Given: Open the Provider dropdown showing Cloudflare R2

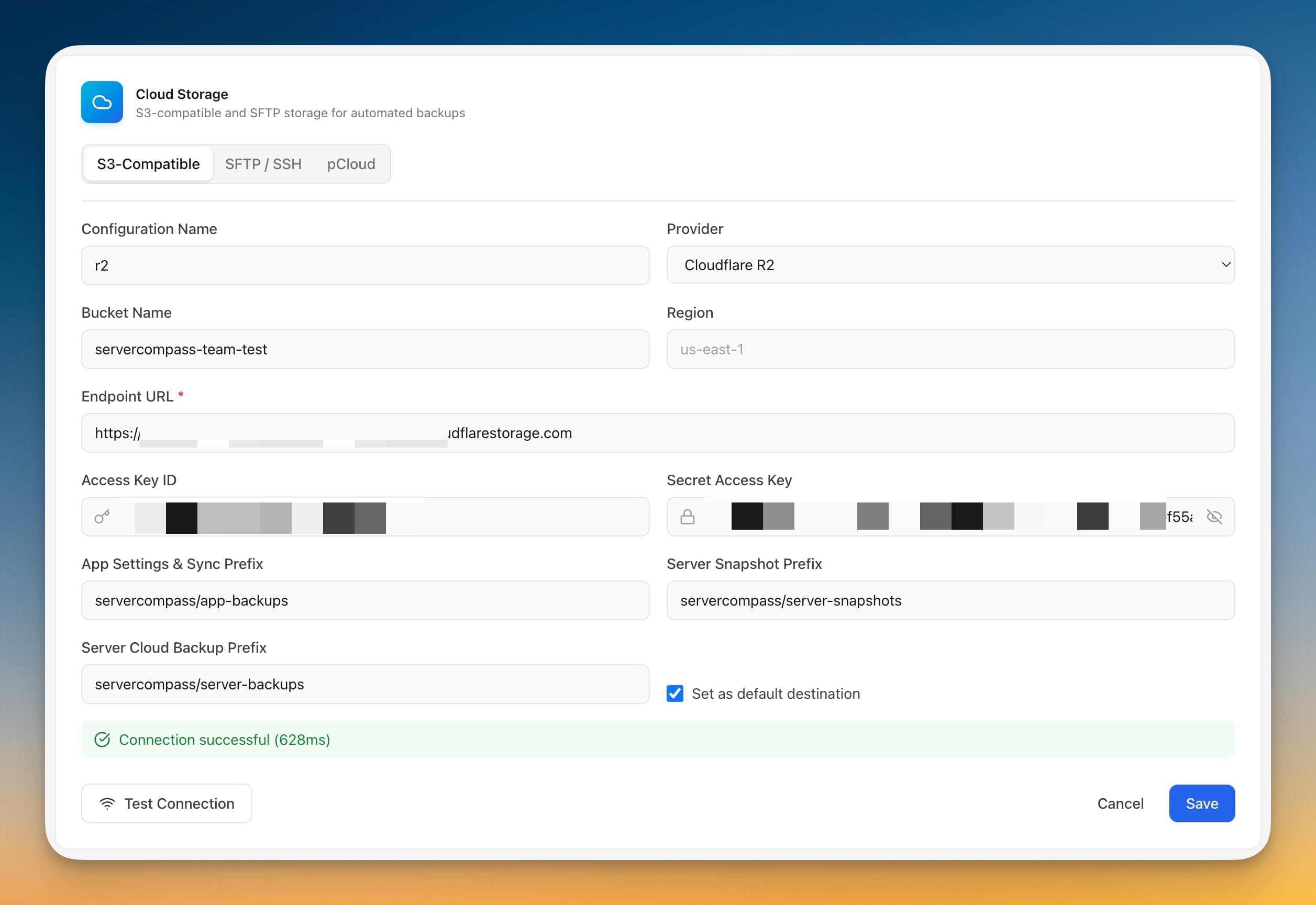Looking at the screenshot, I should tap(950, 265).
